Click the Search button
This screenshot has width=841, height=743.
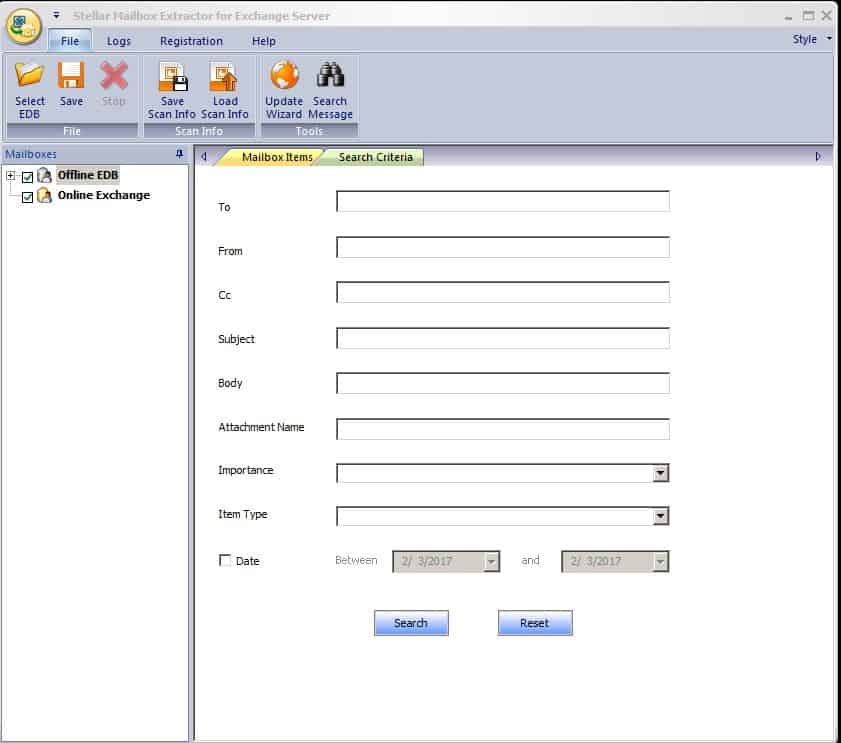411,623
